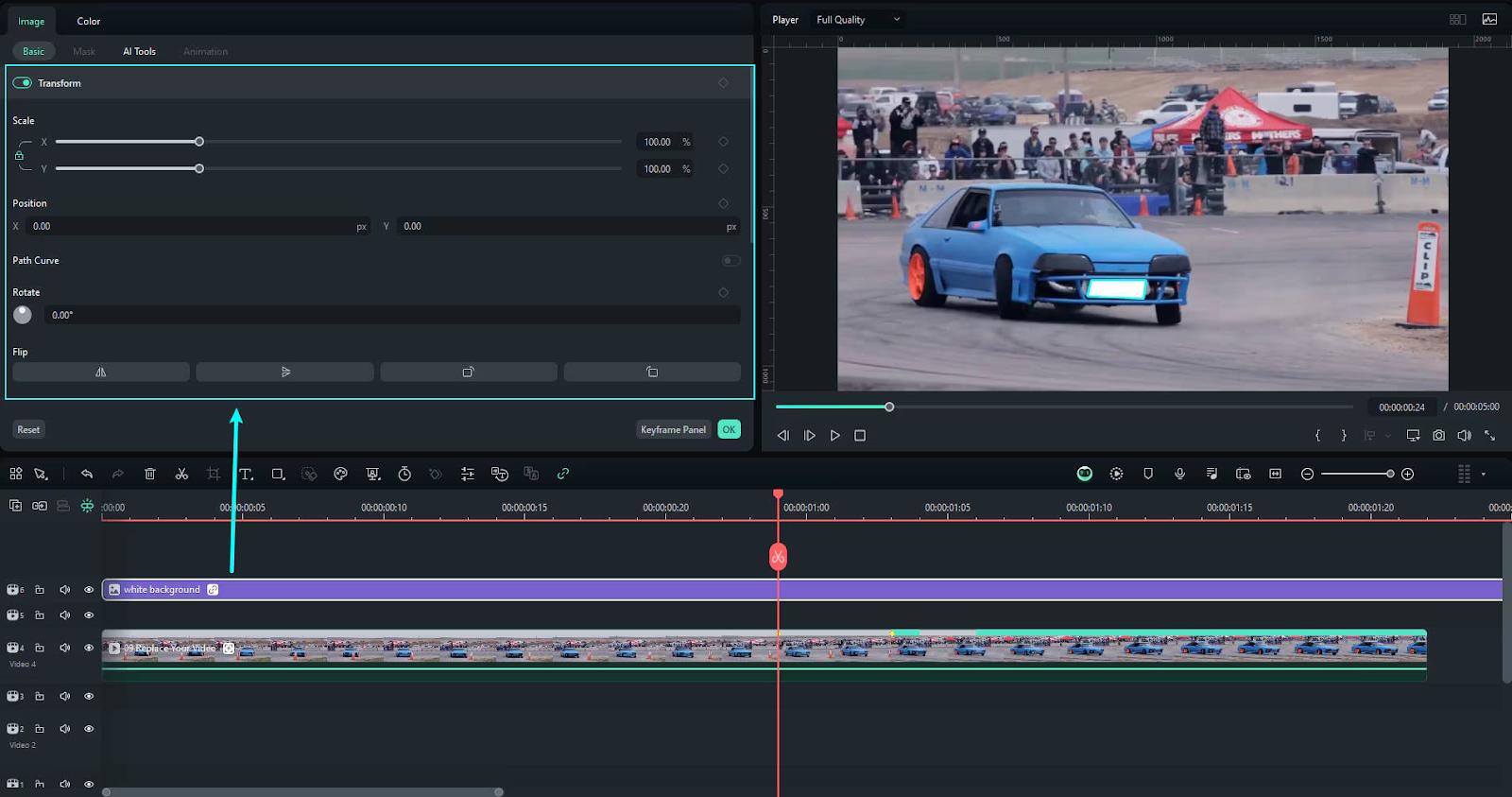Select the Text tool icon
This screenshot has height=797, width=1512.
[246, 474]
